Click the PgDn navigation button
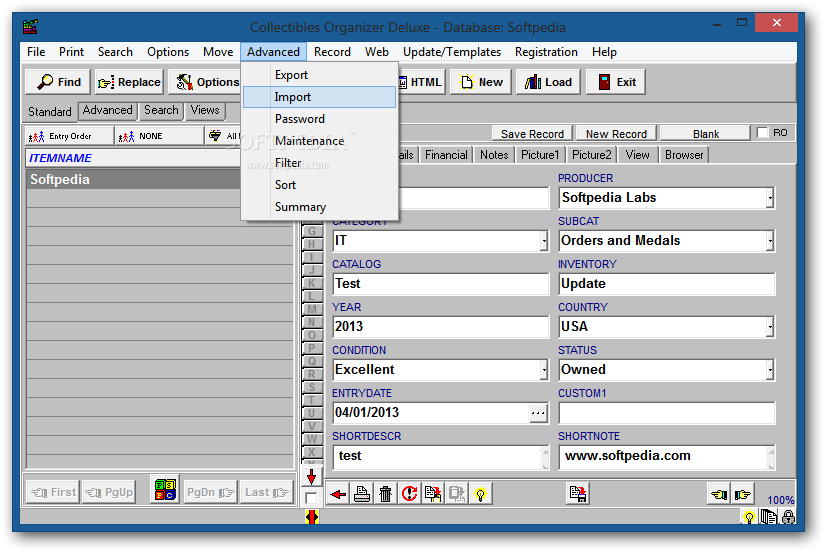 click(210, 493)
